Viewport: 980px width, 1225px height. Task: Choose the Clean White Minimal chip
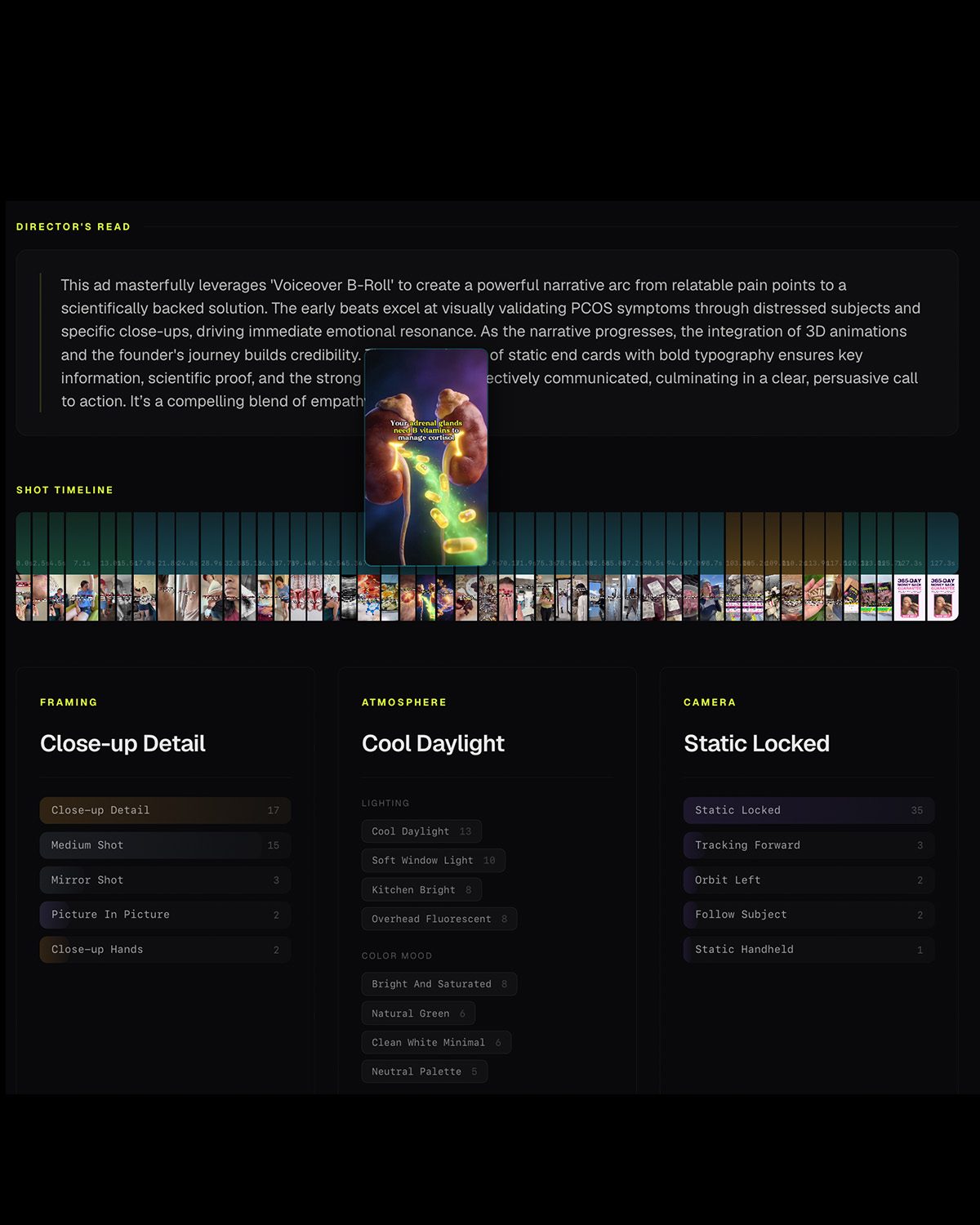click(x=436, y=1042)
